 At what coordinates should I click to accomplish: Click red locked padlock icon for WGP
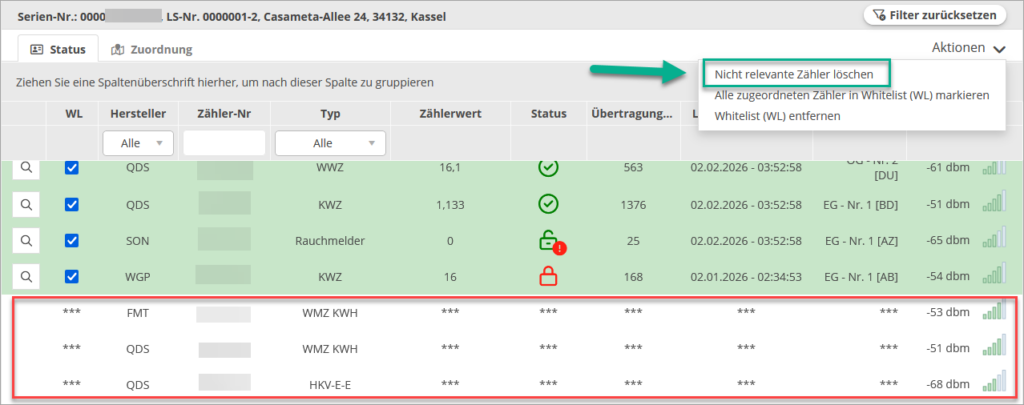tap(547, 277)
